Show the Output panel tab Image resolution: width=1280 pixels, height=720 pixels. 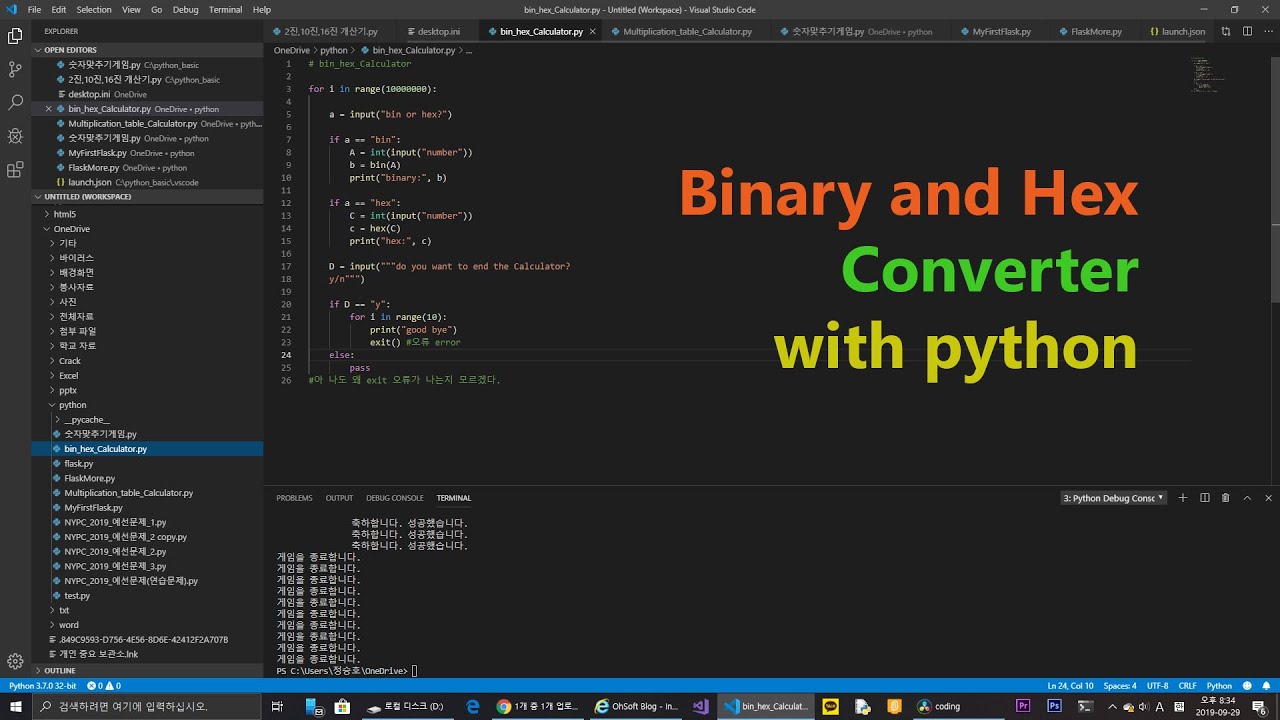[339, 498]
